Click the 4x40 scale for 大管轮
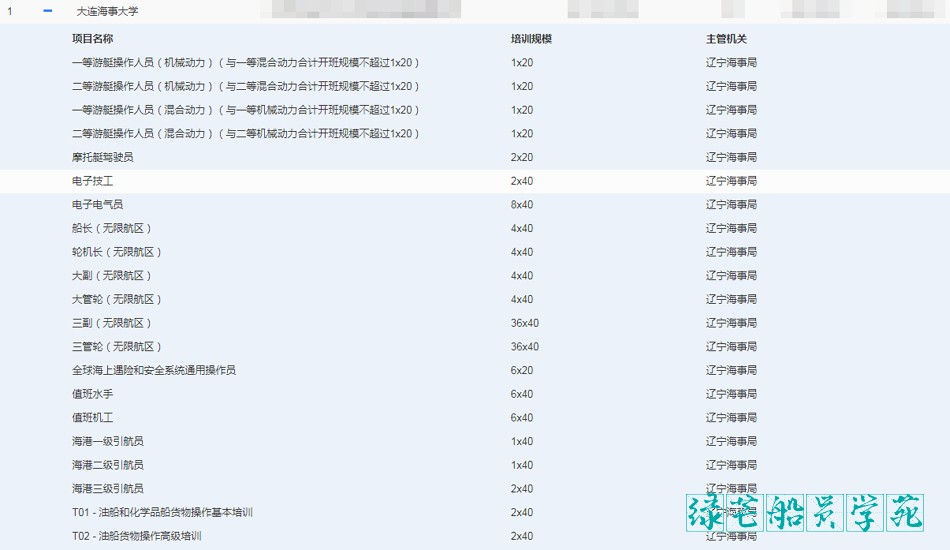This screenshot has height=550, width=950. pos(522,299)
